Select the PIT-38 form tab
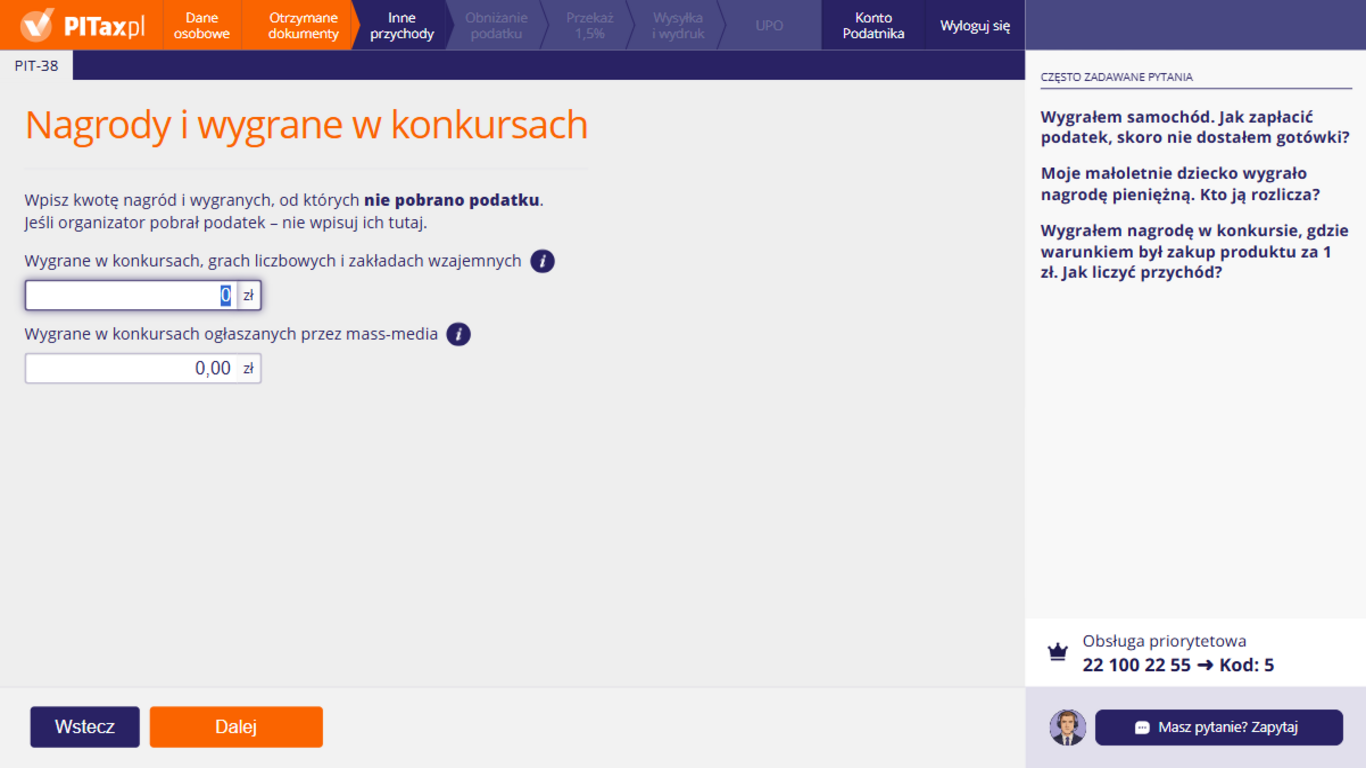This screenshot has width=1366, height=768. pyautogui.click(x=36, y=65)
